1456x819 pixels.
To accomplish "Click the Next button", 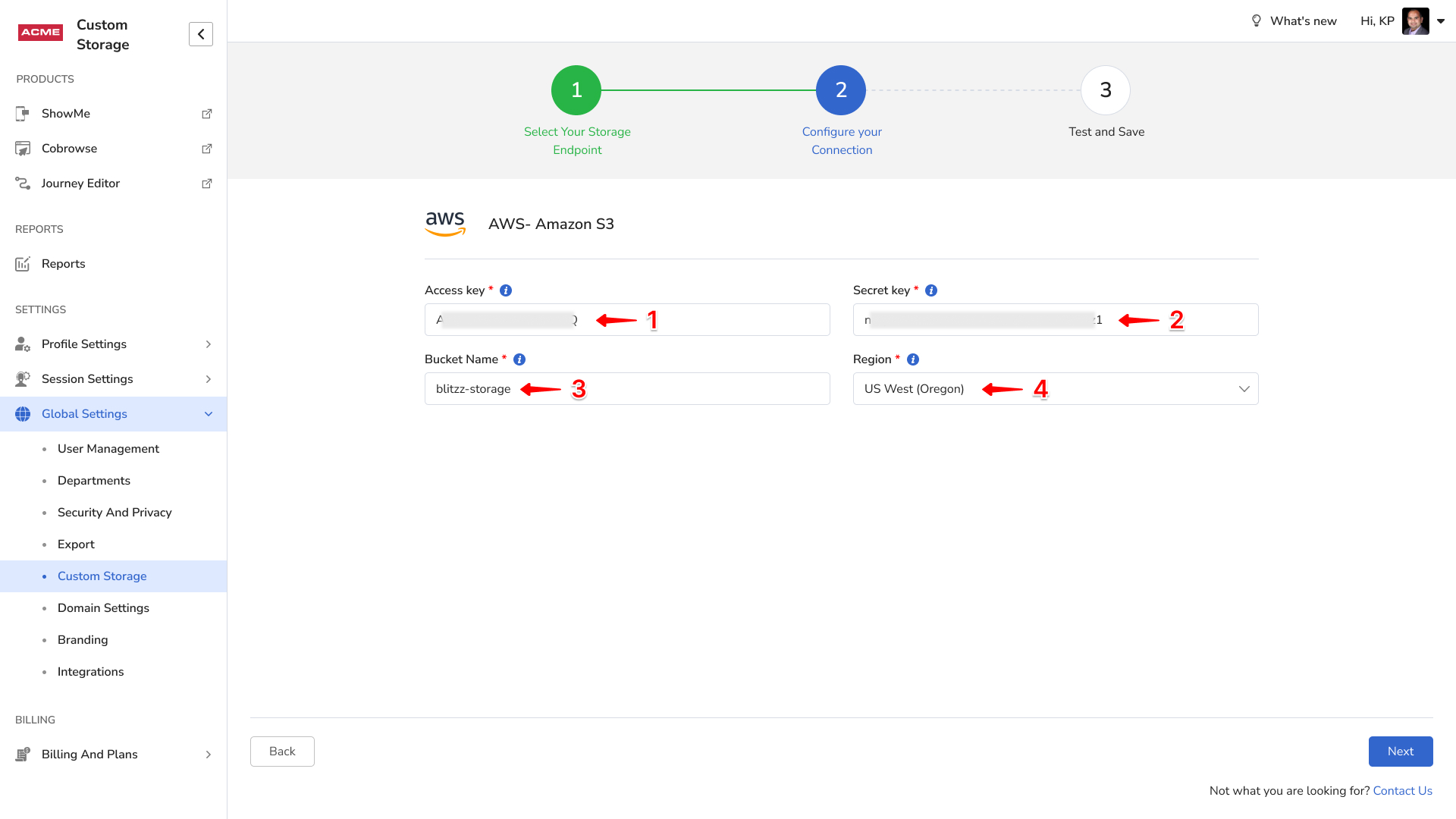I will 1400,752.
